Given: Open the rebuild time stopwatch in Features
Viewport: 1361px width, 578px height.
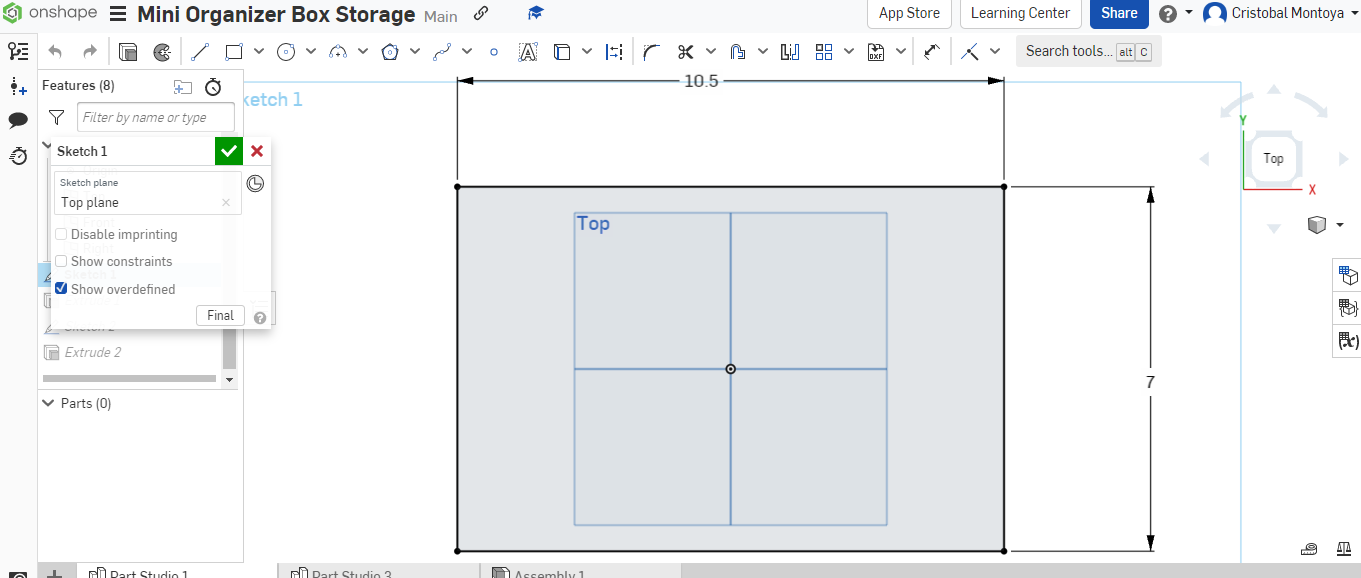Looking at the screenshot, I should [213, 87].
